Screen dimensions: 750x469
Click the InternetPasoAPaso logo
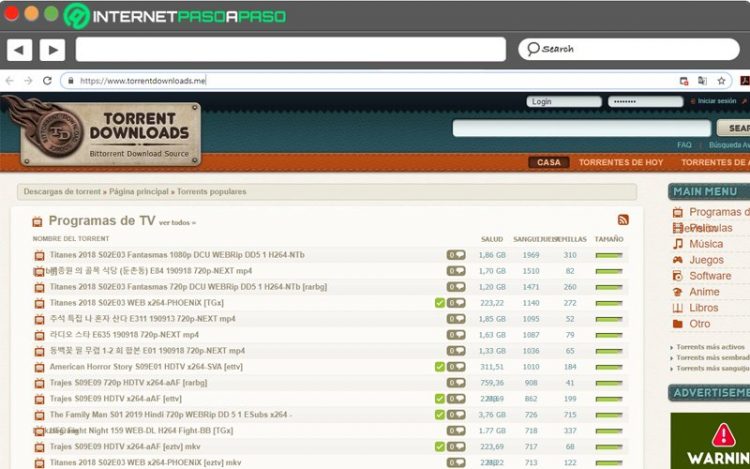coord(175,16)
